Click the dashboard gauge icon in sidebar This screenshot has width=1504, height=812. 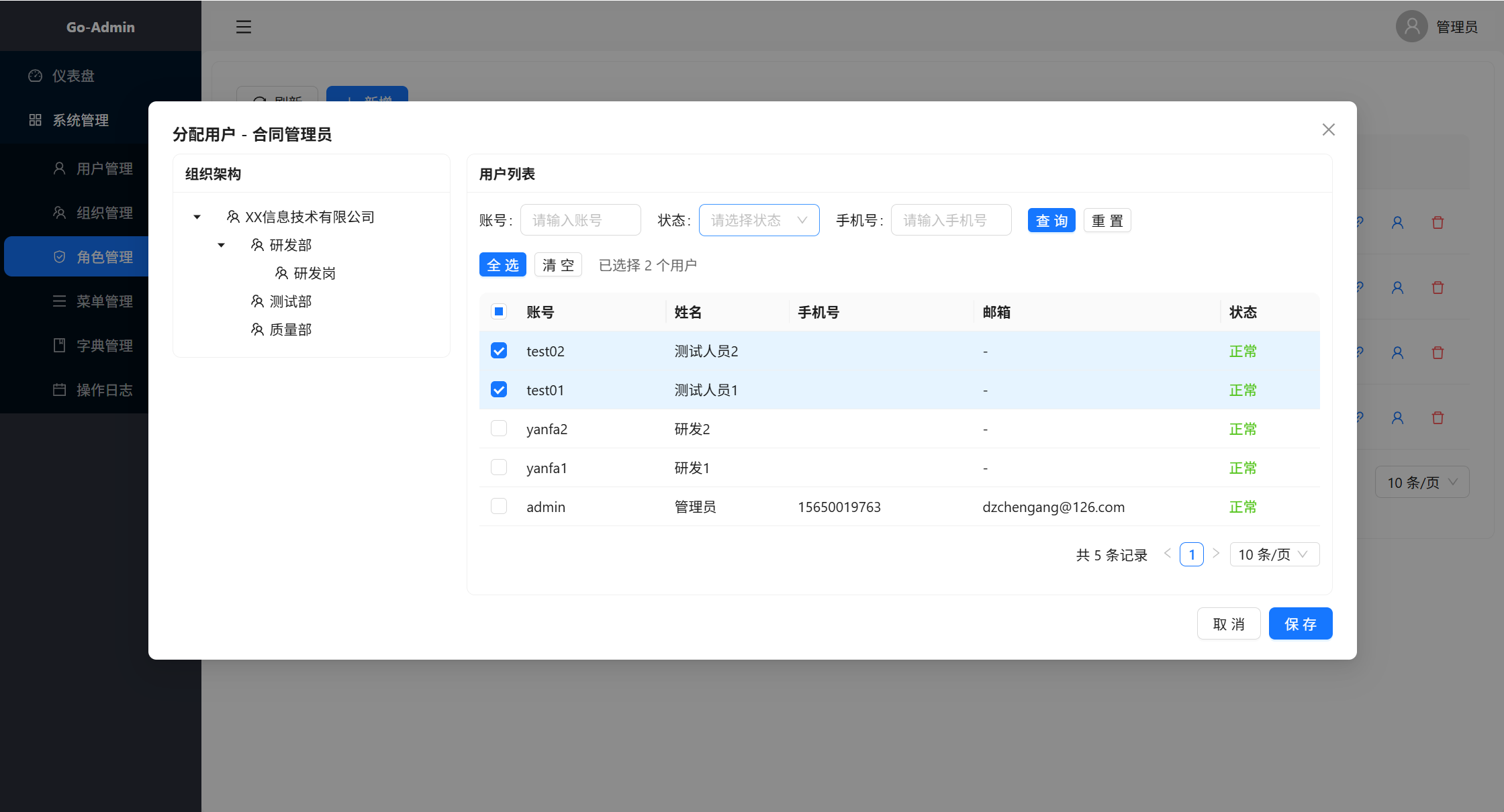click(36, 76)
